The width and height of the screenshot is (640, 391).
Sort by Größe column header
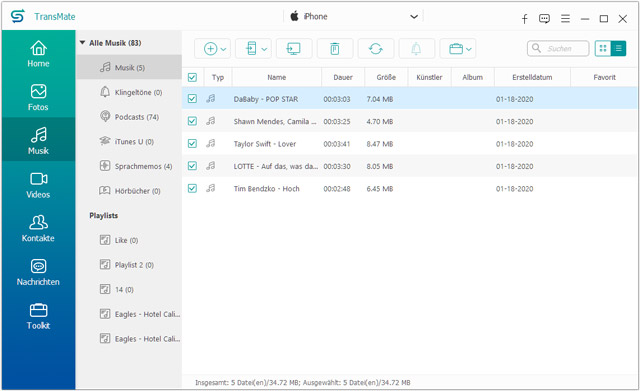point(386,77)
